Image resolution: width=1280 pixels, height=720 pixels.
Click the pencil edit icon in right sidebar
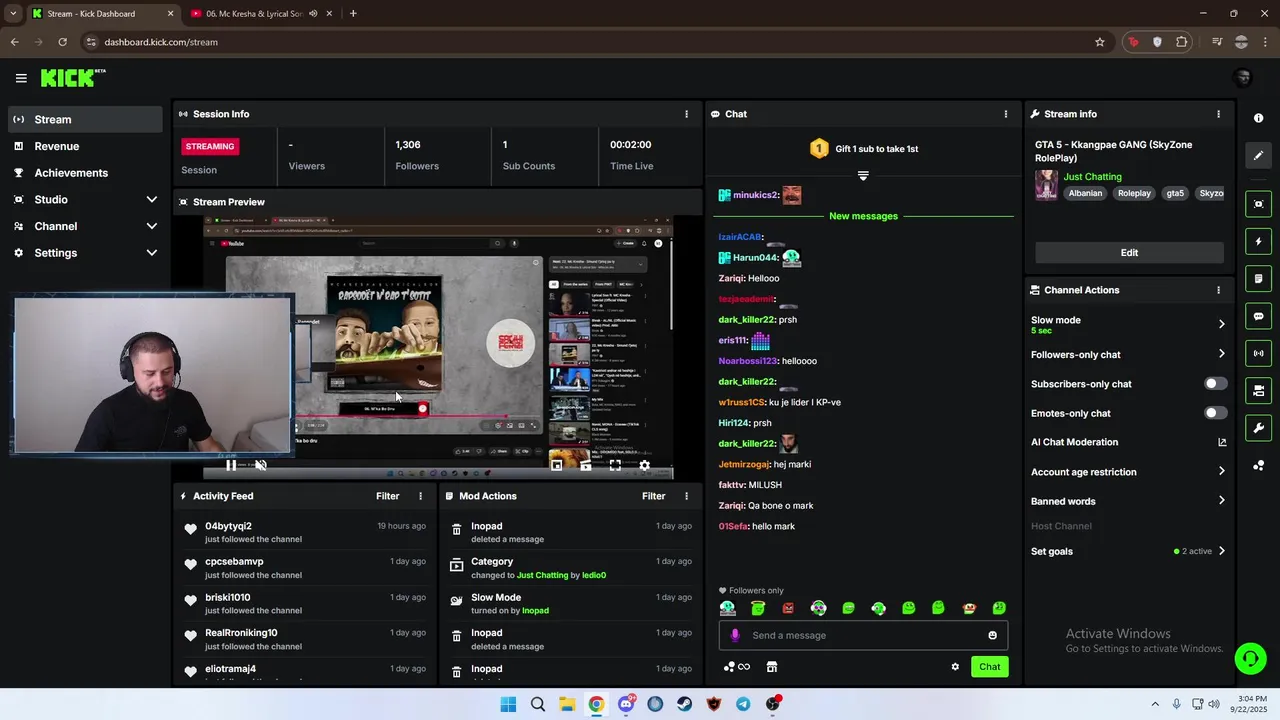[1258, 155]
